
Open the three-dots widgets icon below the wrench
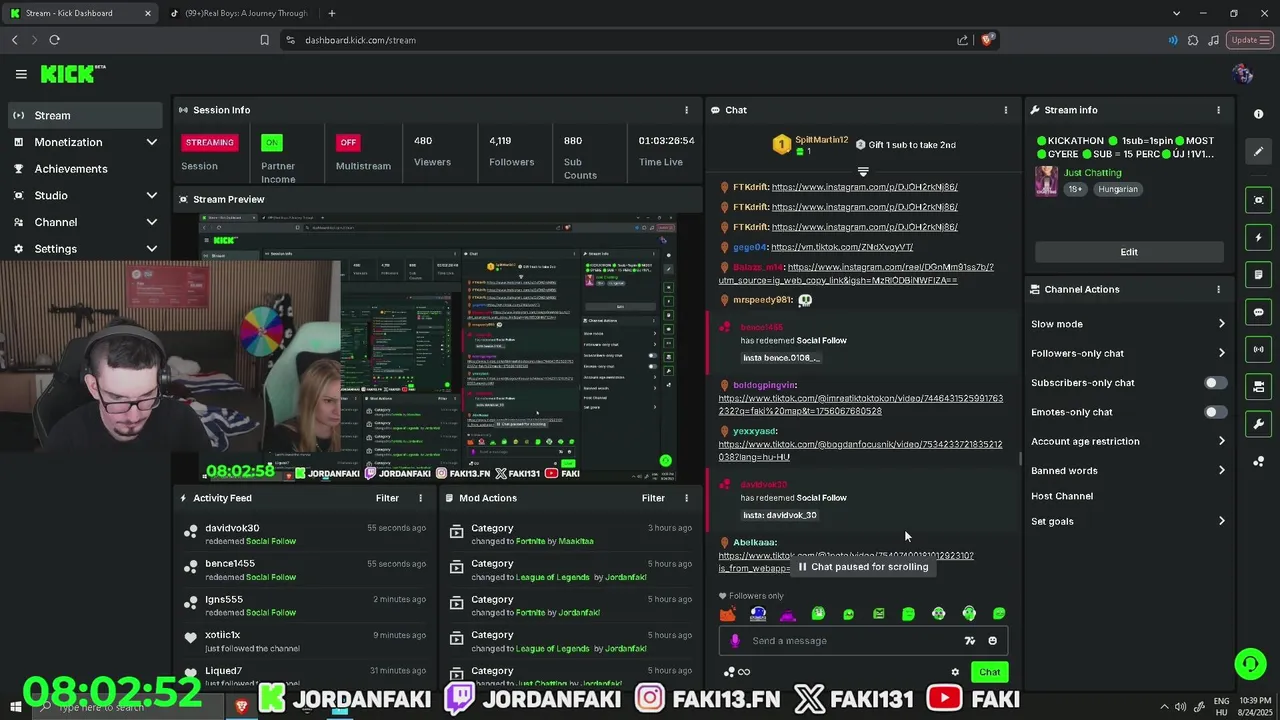click(x=1259, y=461)
